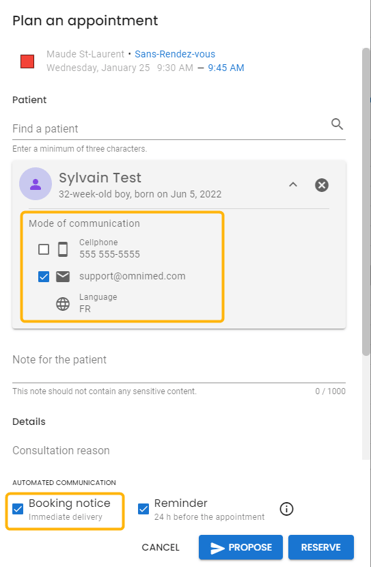Image resolution: width=371 pixels, height=567 pixels.
Task: Open the reminder info icon
Action: (287, 509)
